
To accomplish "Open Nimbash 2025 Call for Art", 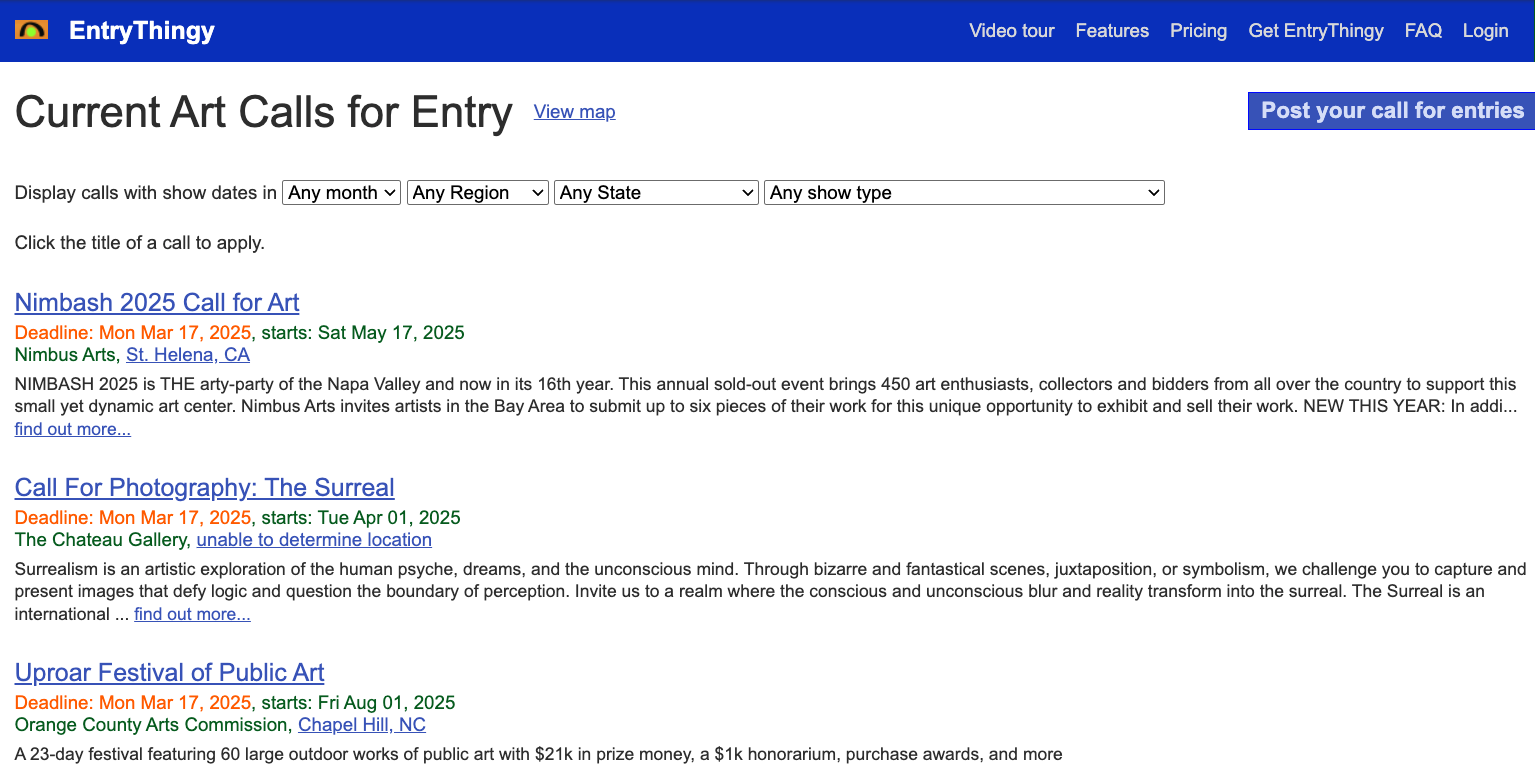I will point(157,303).
